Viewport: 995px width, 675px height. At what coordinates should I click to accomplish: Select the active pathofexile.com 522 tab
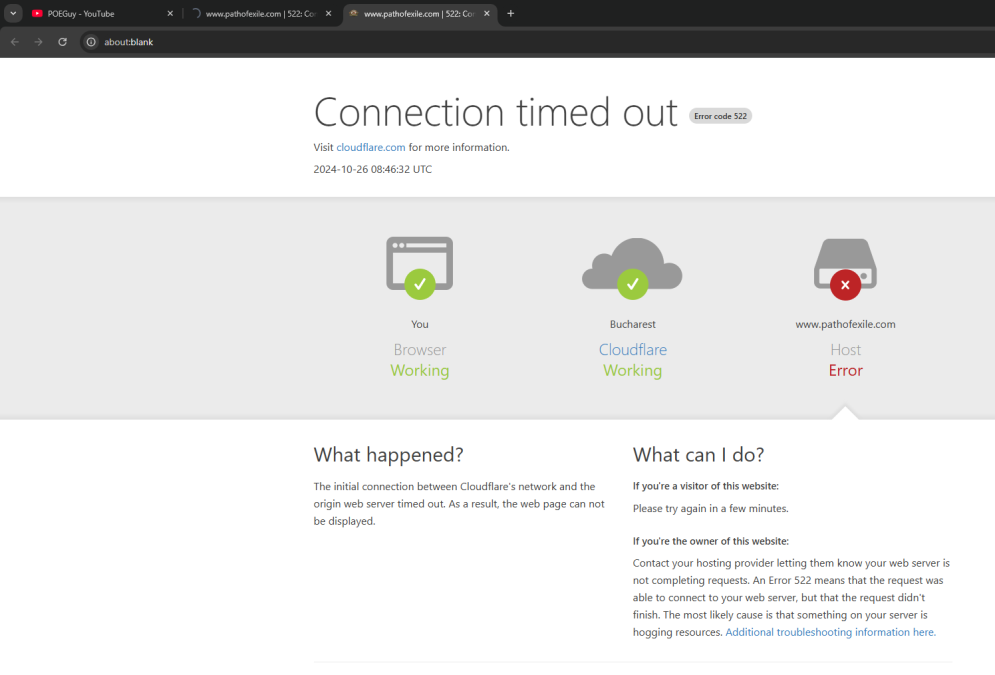(x=419, y=13)
